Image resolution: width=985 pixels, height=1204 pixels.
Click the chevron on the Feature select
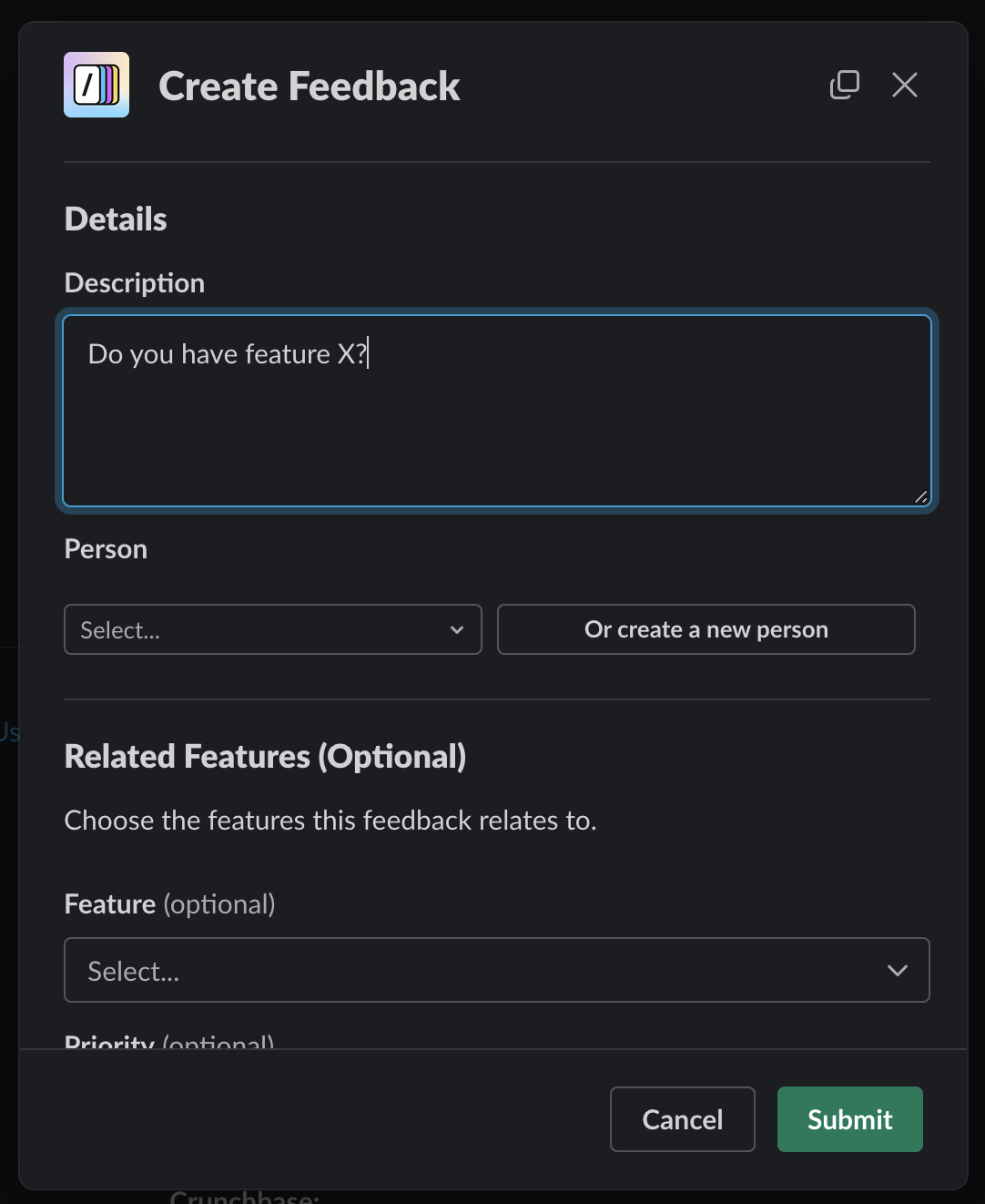tap(898, 970)
